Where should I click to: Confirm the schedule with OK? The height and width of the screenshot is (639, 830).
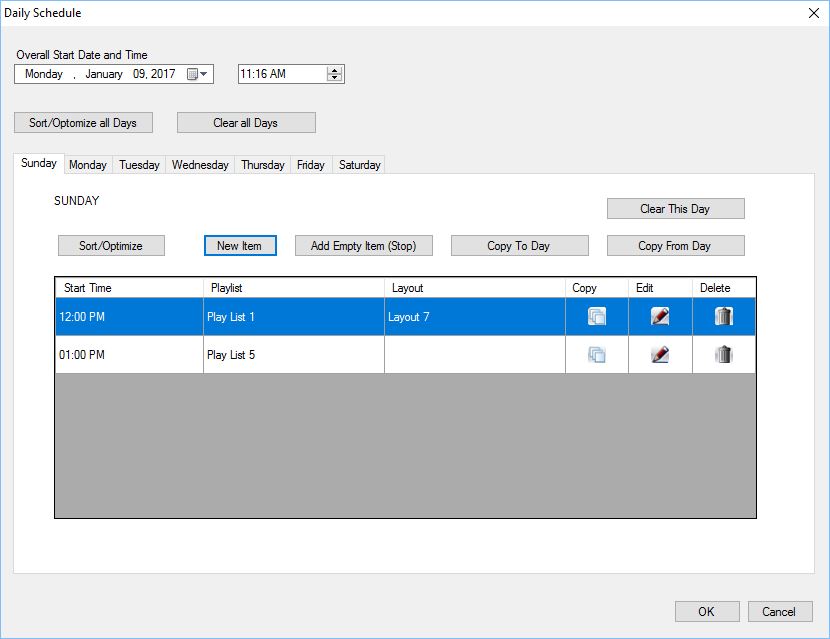pos(707,611)
